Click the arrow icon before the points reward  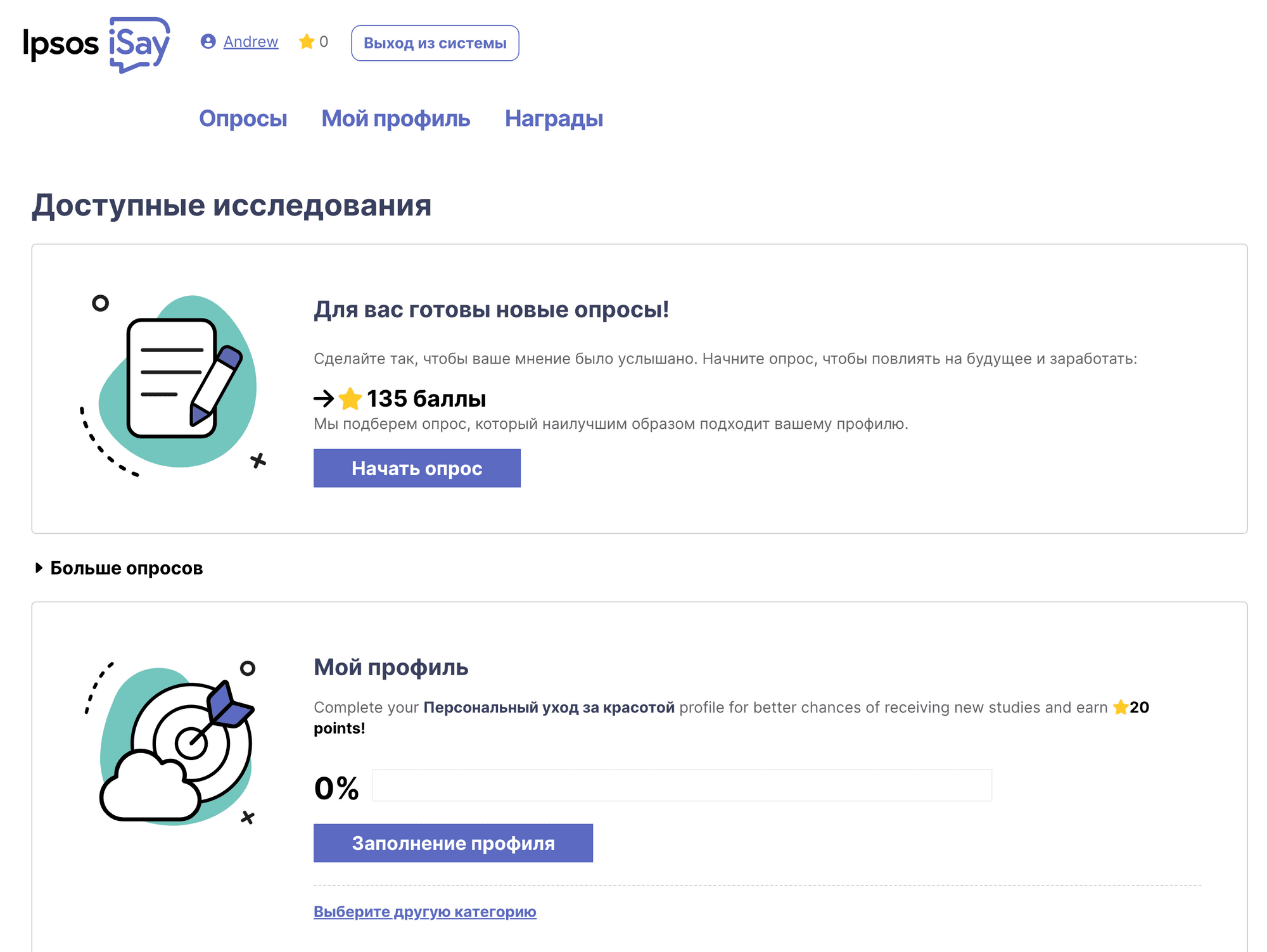324,398
